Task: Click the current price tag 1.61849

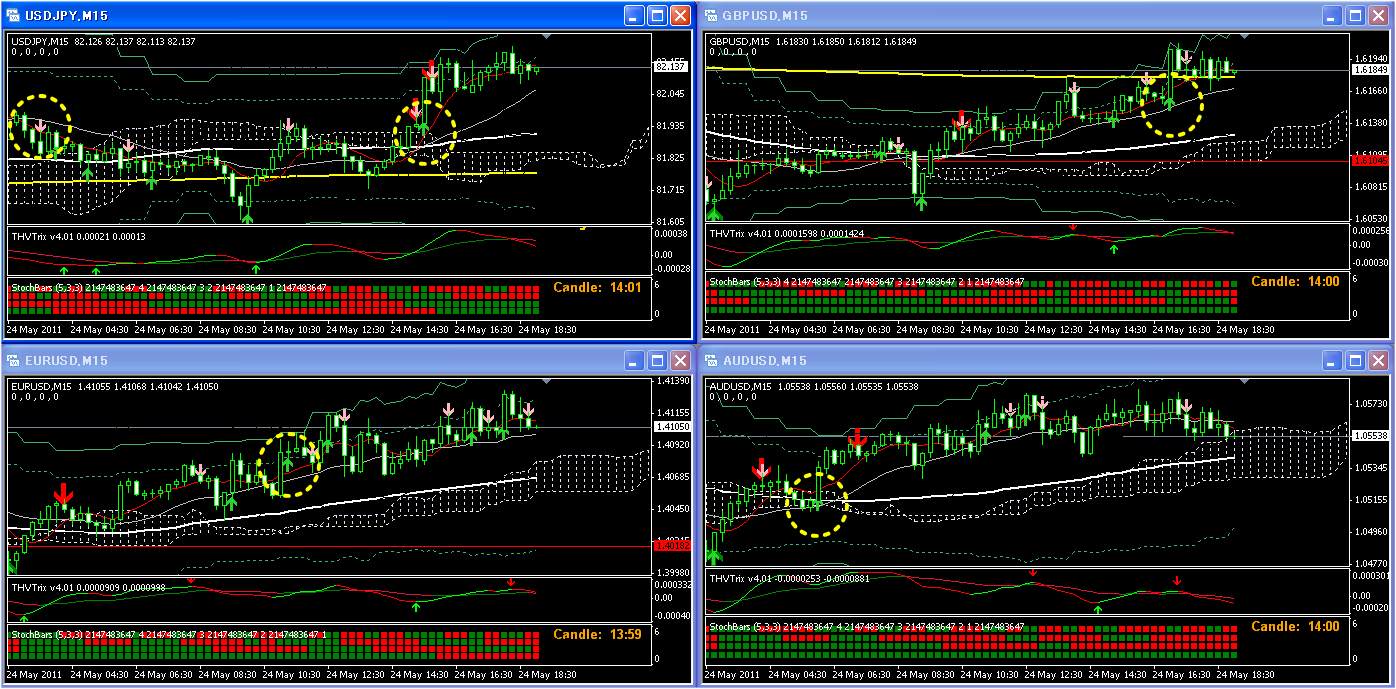Action: click(1369, 70)
